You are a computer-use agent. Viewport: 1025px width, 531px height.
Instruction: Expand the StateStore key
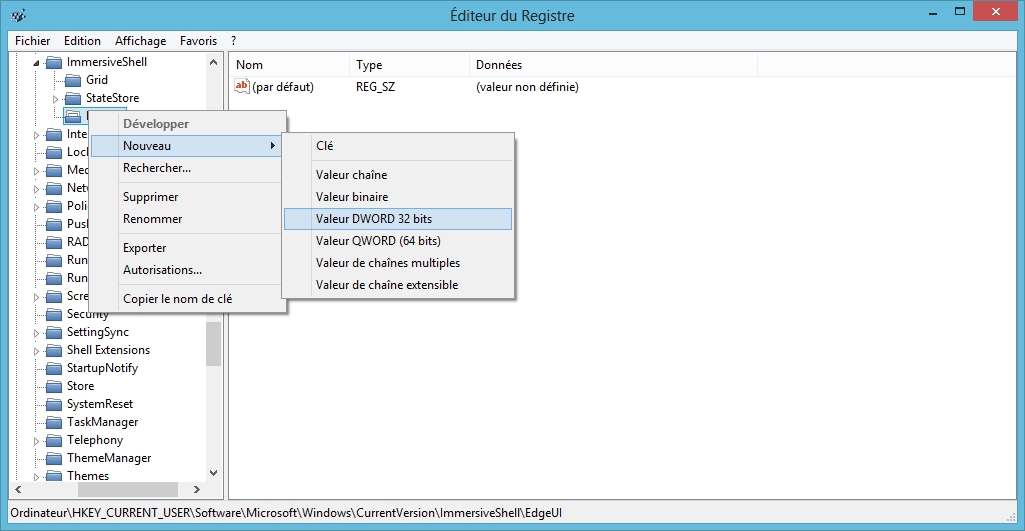[x=56, y=99]
